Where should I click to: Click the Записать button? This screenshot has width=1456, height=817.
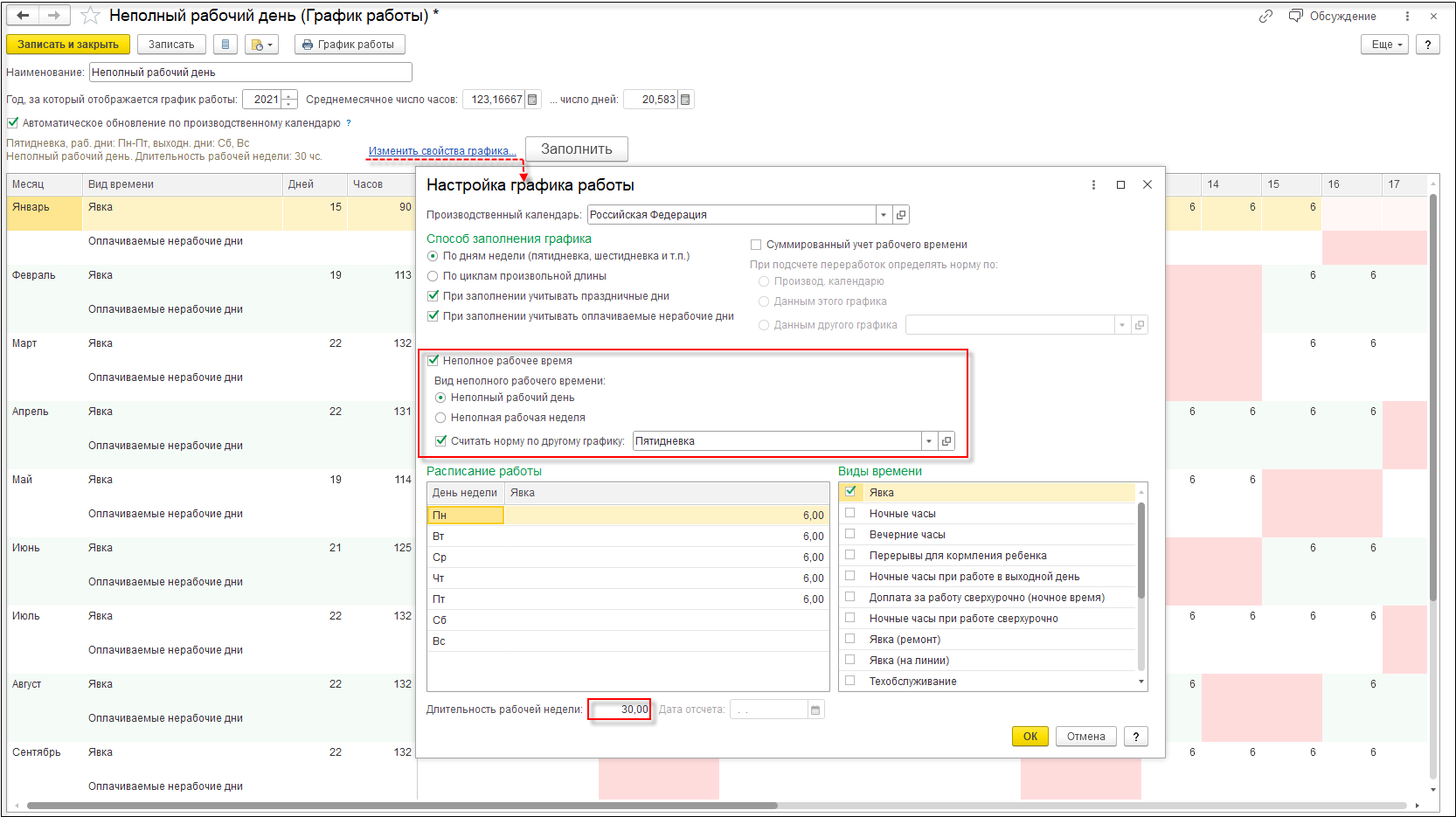(x=171, y=45)
